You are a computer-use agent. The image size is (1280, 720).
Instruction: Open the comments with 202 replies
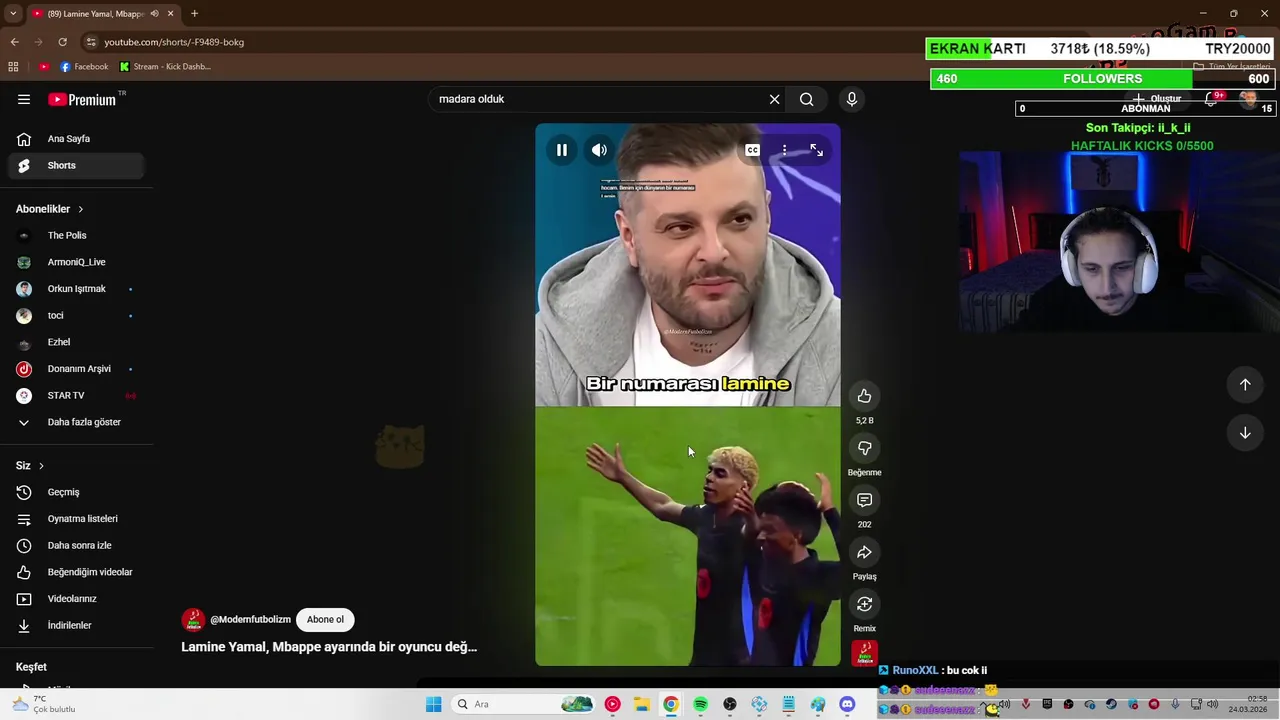point(864,500)
